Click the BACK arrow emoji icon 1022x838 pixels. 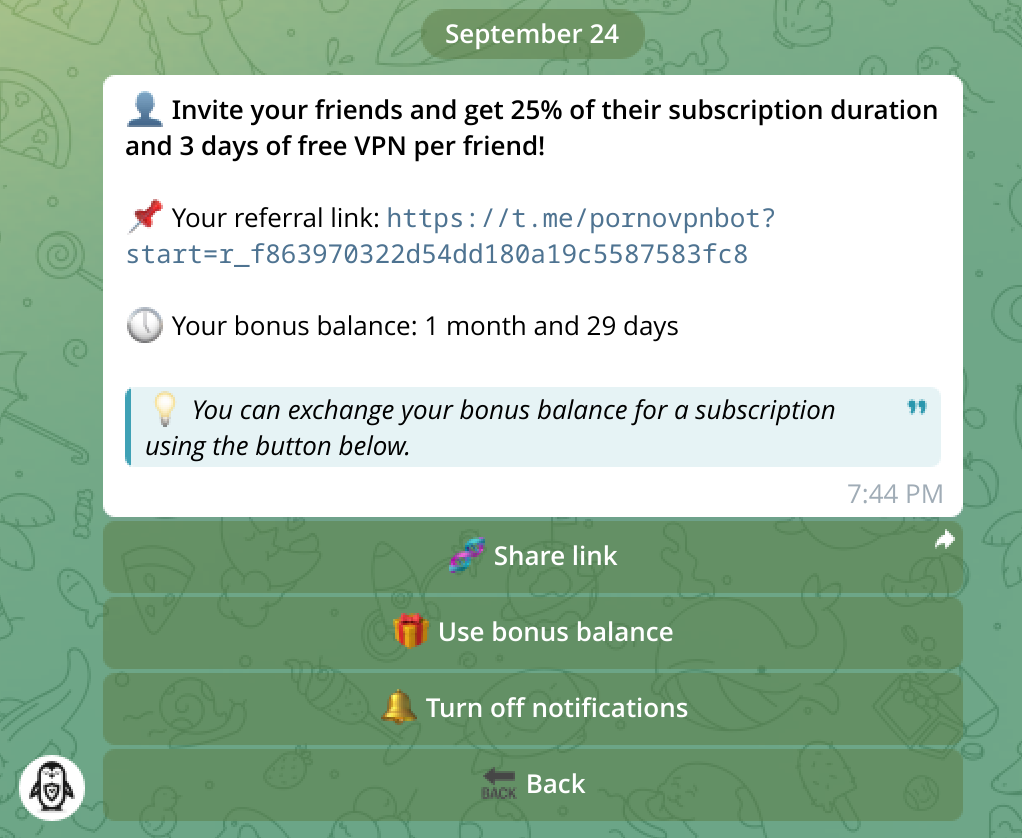click(x=499, y=784)
